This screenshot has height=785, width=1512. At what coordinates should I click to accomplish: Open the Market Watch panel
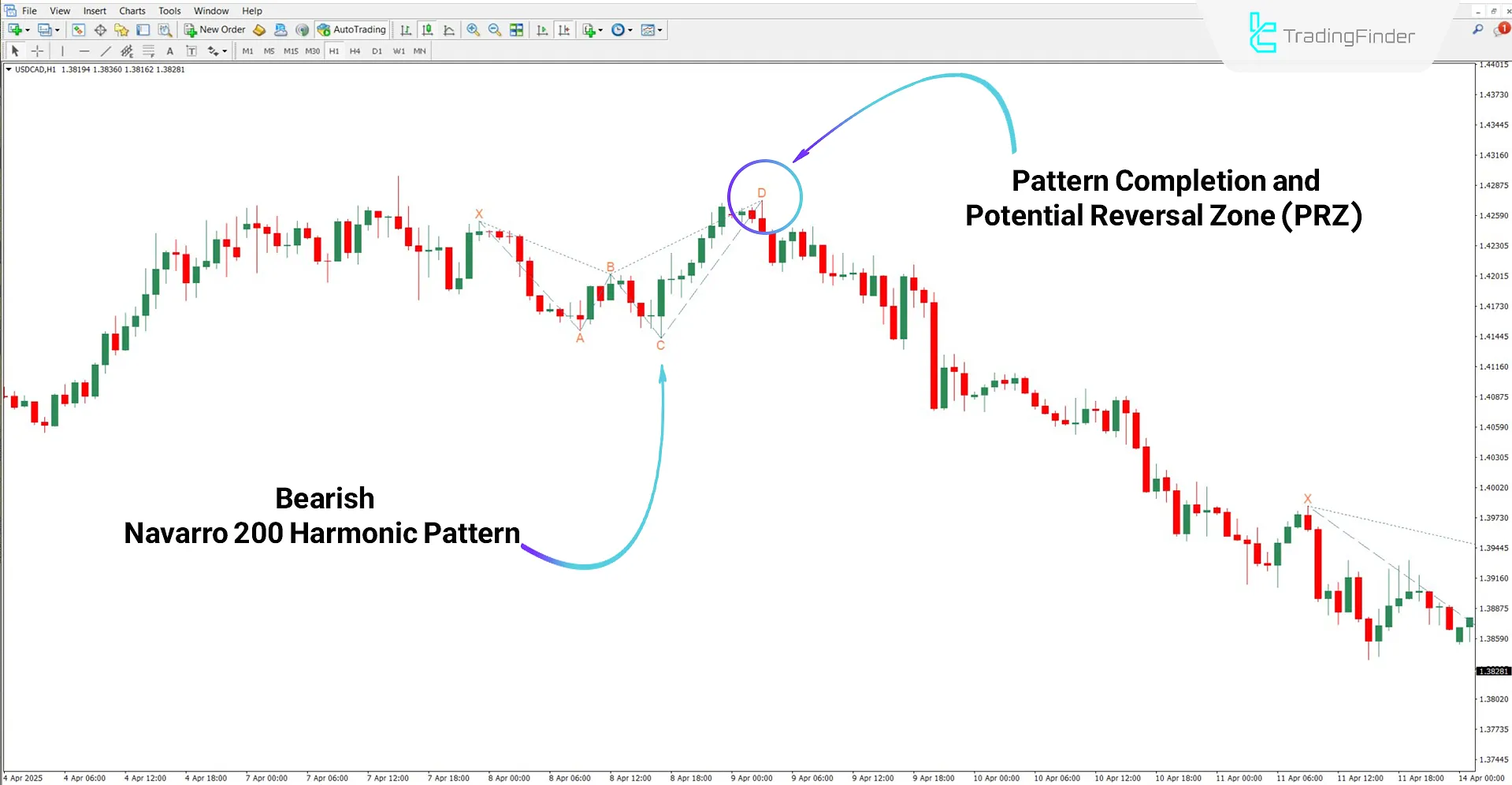click(x=78, y=30)
